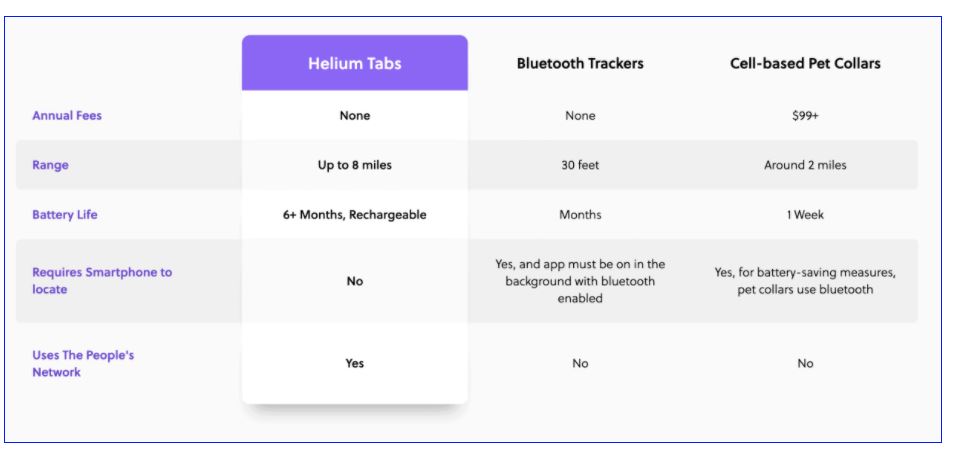The height and width of the screenshot is (452, 956).
Task: Click the Around 2 miles value
Action: [x=805, y=165]
